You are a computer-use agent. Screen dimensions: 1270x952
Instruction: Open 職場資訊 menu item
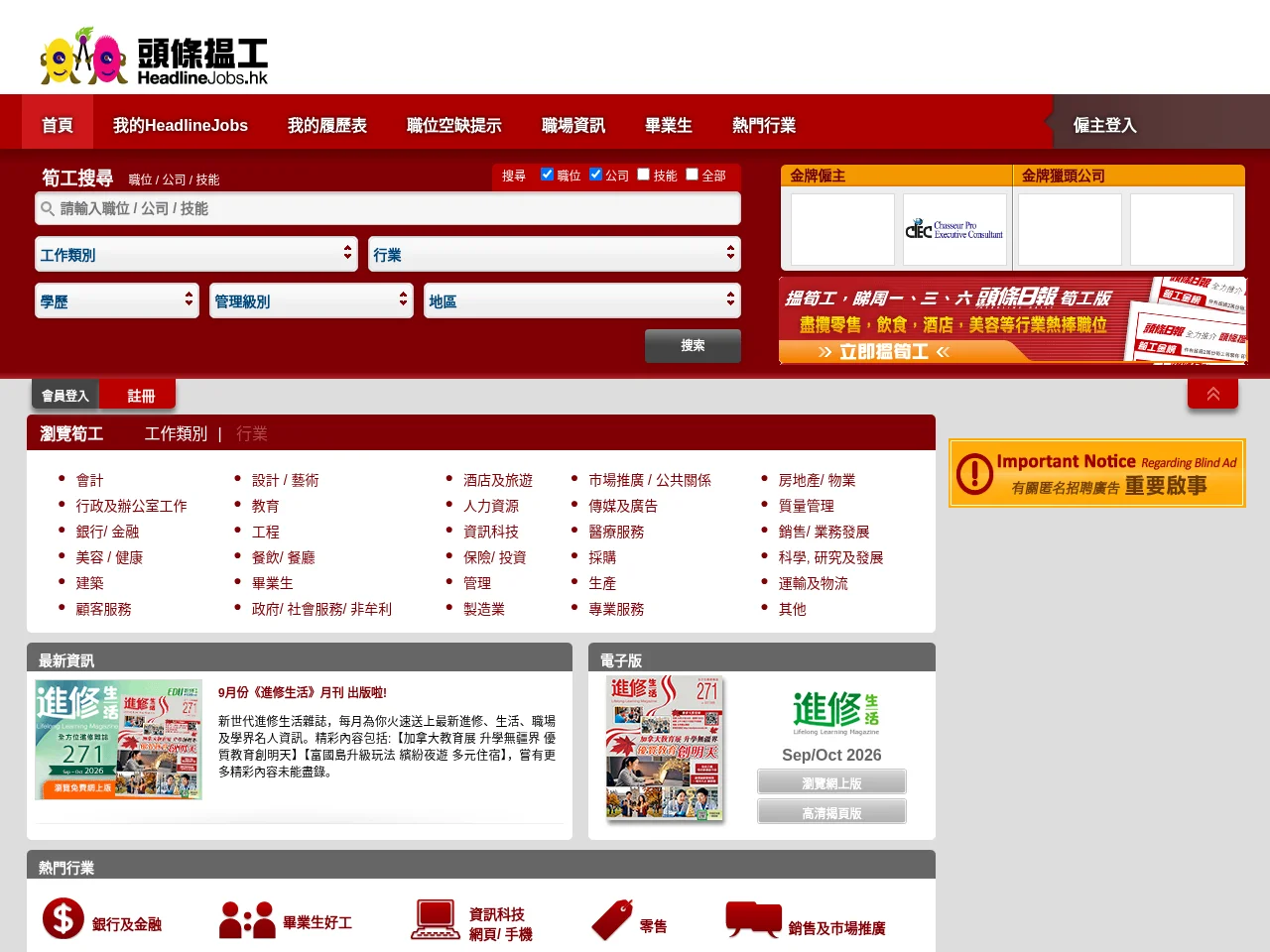[573, 125]
